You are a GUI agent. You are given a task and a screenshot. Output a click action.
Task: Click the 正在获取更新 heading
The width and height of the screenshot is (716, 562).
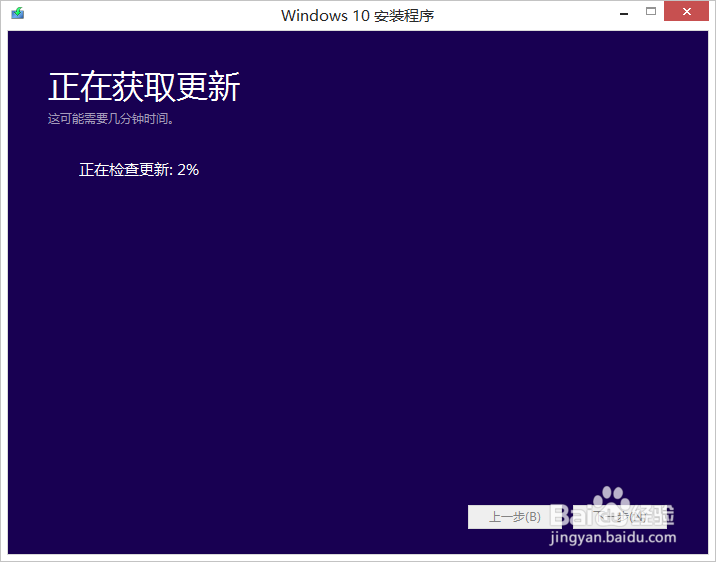tap(144, 87)
